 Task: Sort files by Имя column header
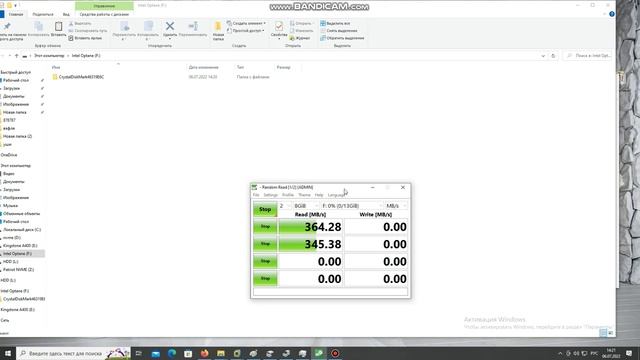click(x=56, y=67)
